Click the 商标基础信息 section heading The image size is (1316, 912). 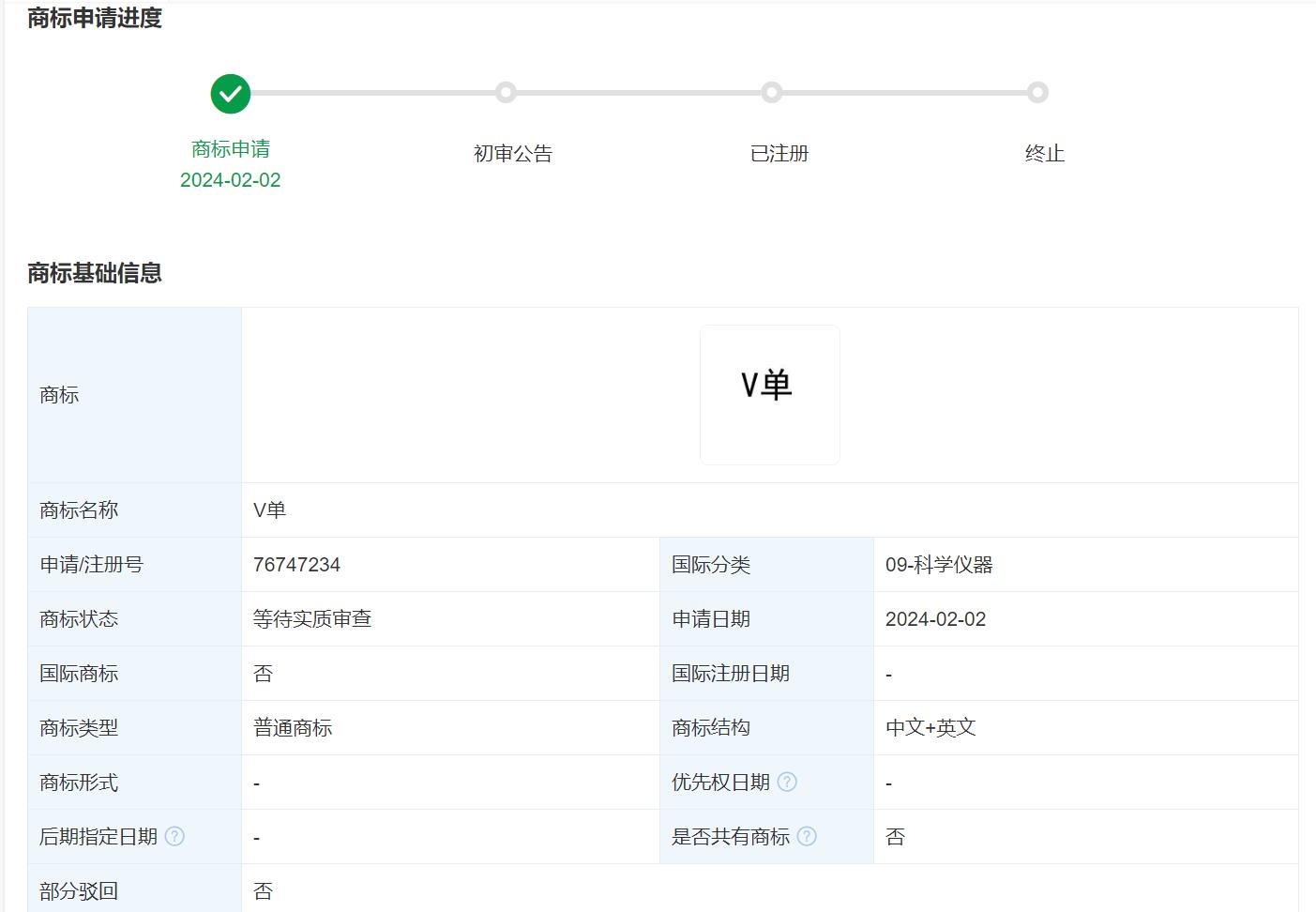(95, 273)
